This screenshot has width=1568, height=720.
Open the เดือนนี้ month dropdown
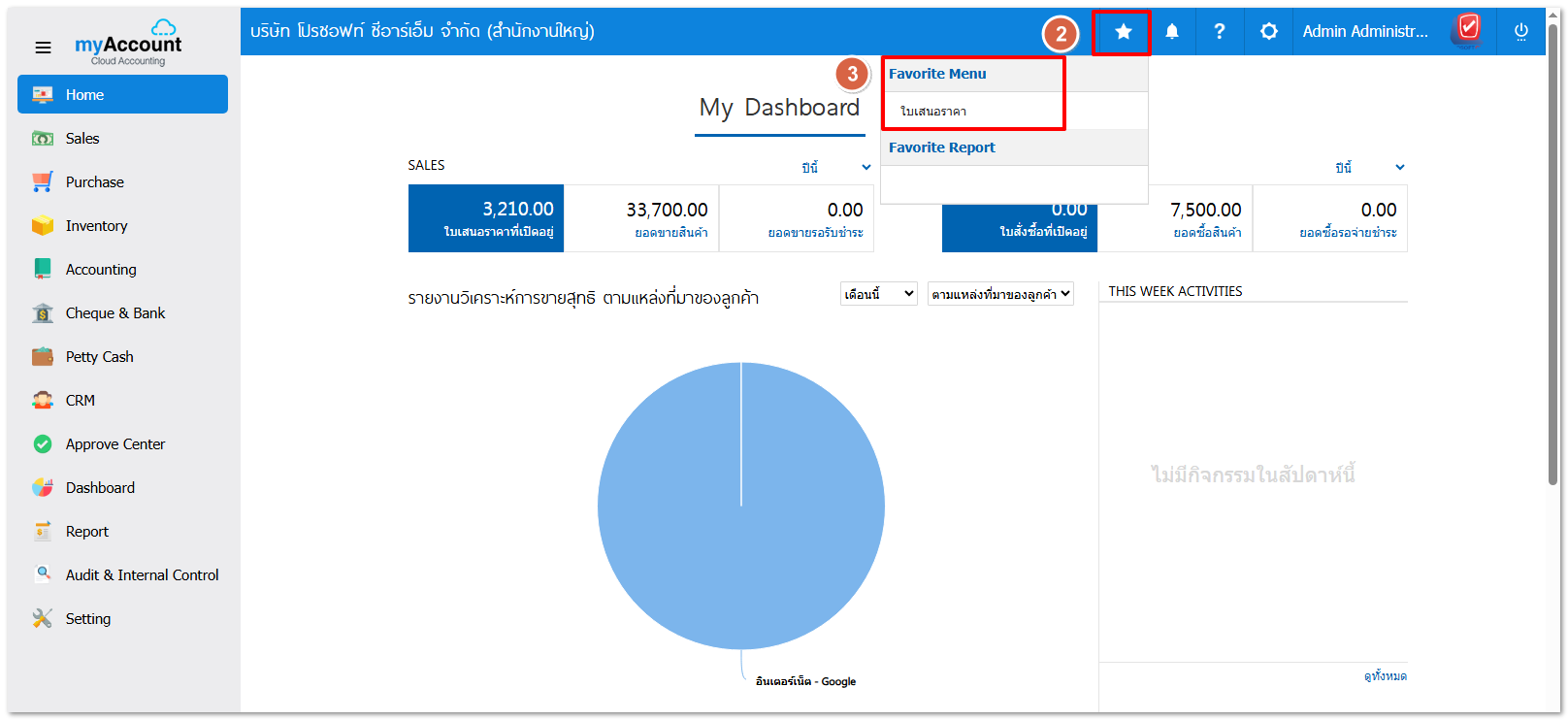(878, 294)
